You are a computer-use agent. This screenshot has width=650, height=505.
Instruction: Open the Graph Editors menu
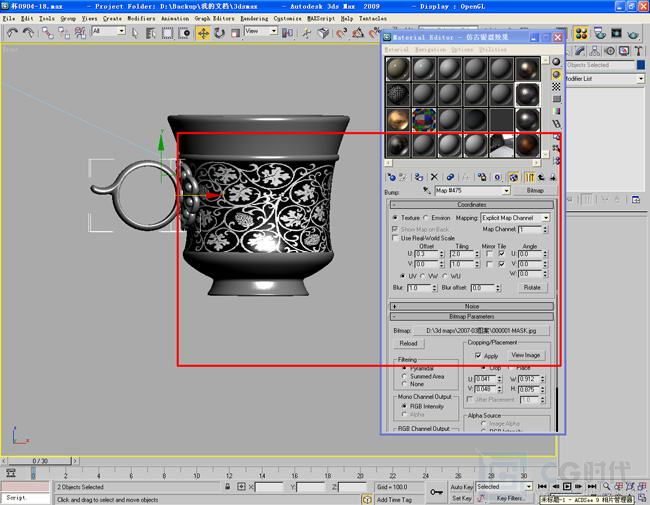click(x=214, y=19)
